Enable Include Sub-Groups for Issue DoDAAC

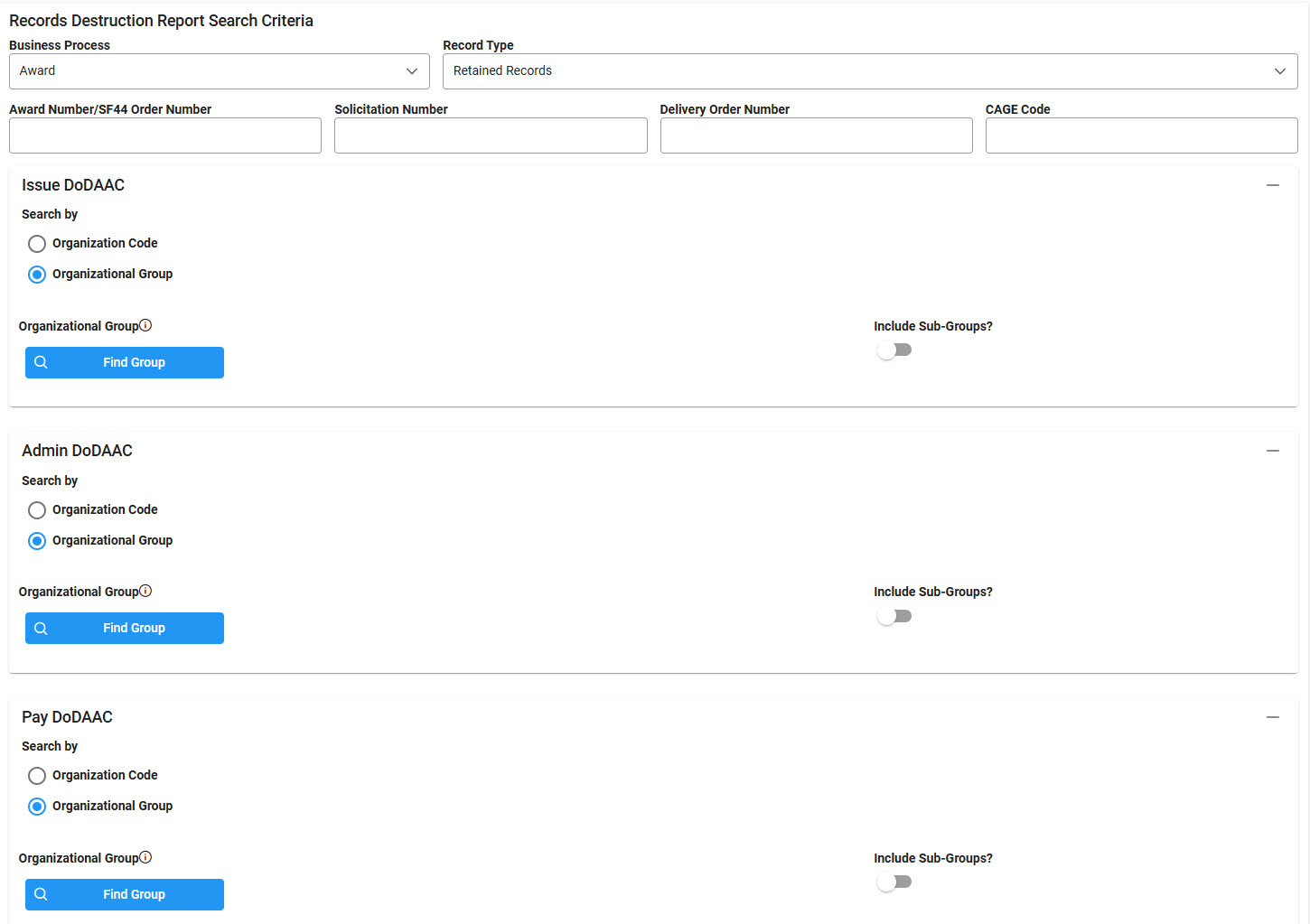[x=894, y=350]
